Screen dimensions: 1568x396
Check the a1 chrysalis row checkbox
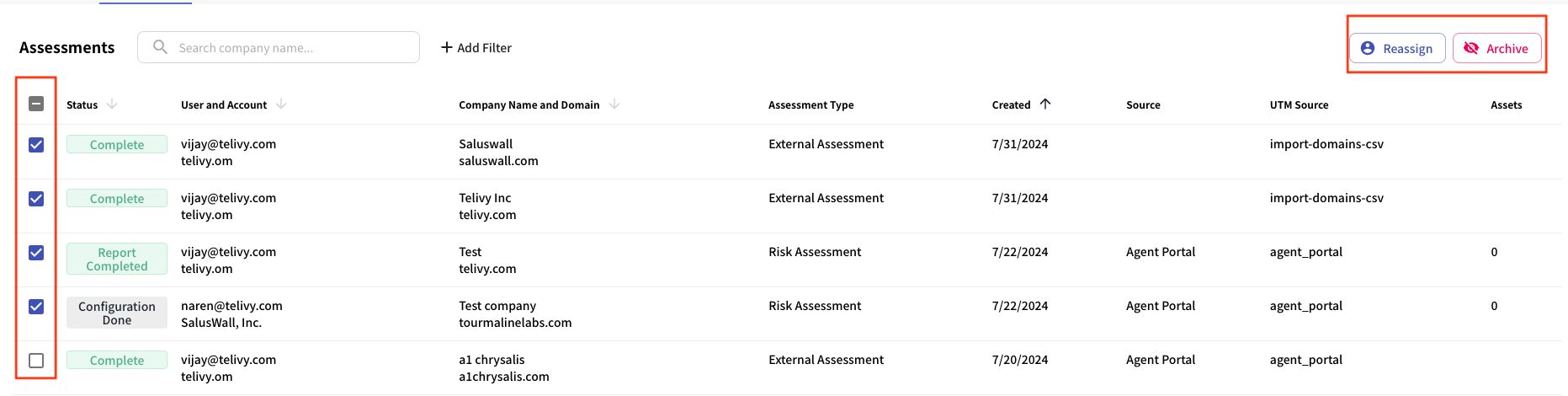pos(36,361)
